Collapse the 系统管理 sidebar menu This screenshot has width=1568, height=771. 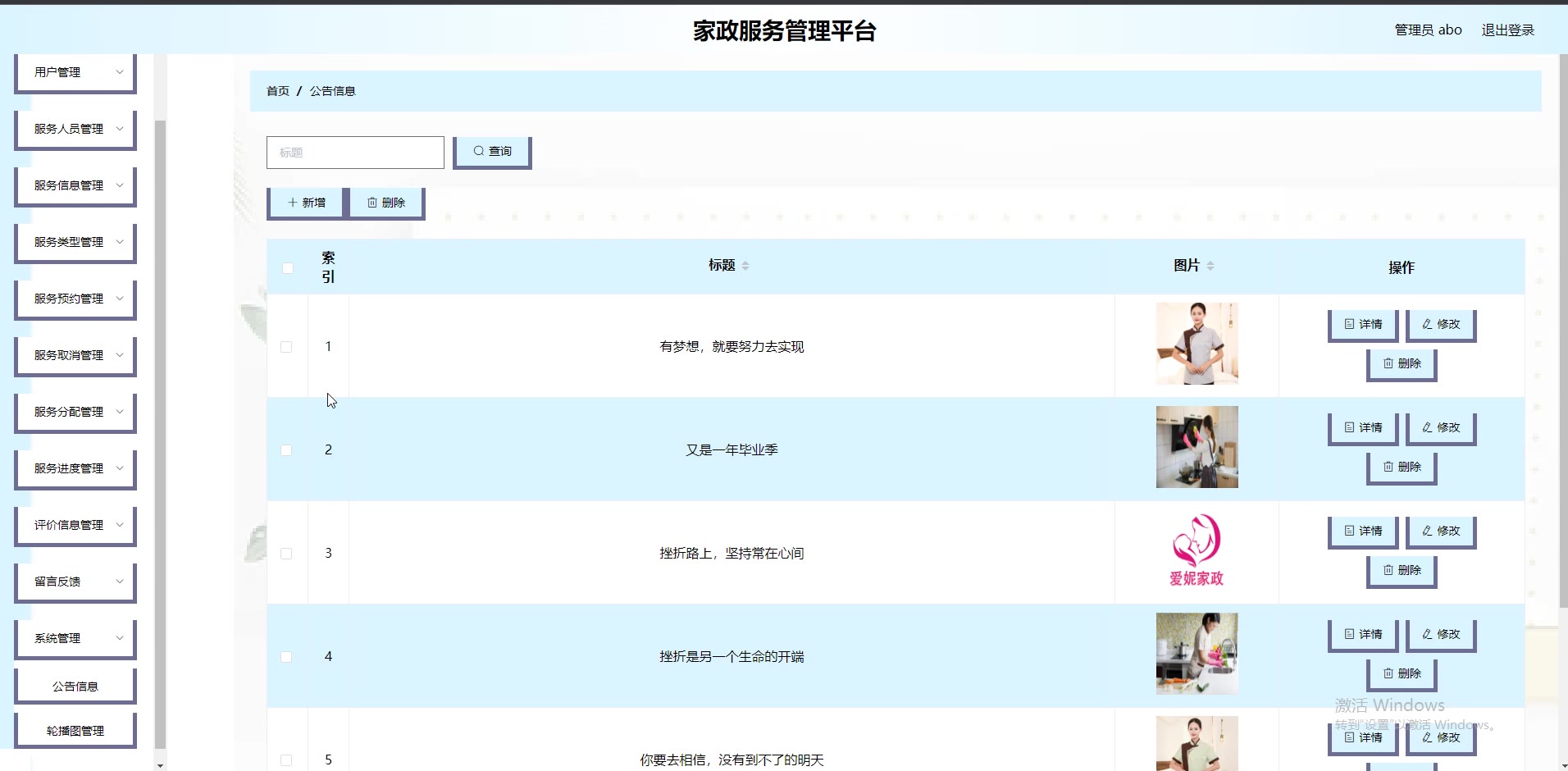(75, 638)
